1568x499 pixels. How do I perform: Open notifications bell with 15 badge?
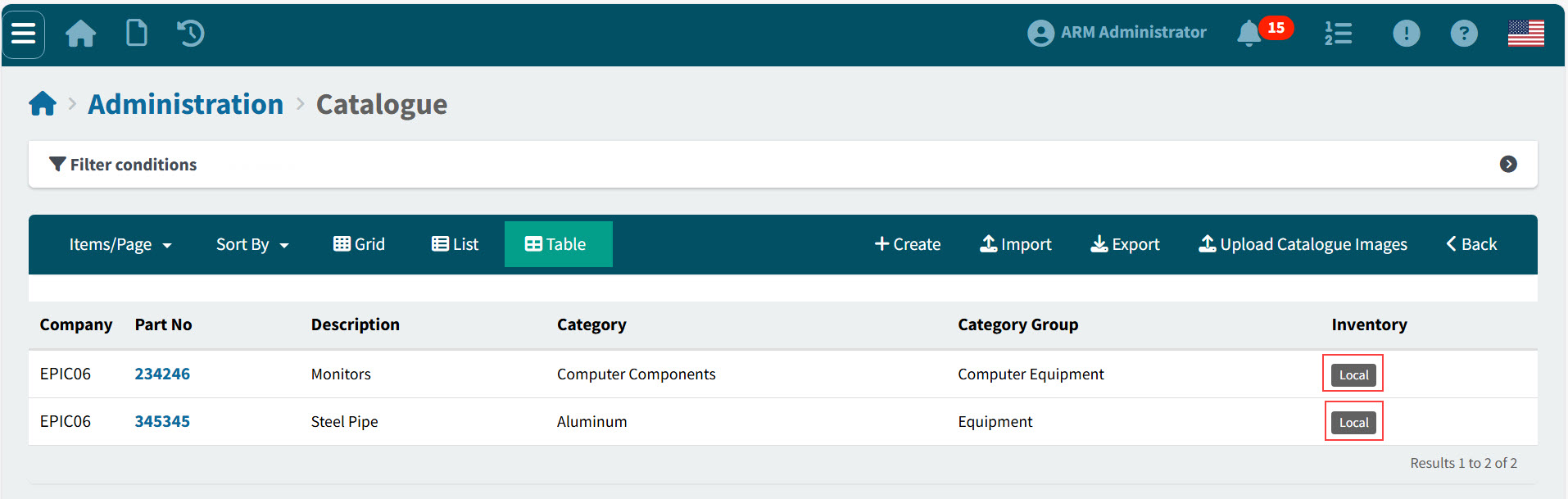(x=1250, y=34)
